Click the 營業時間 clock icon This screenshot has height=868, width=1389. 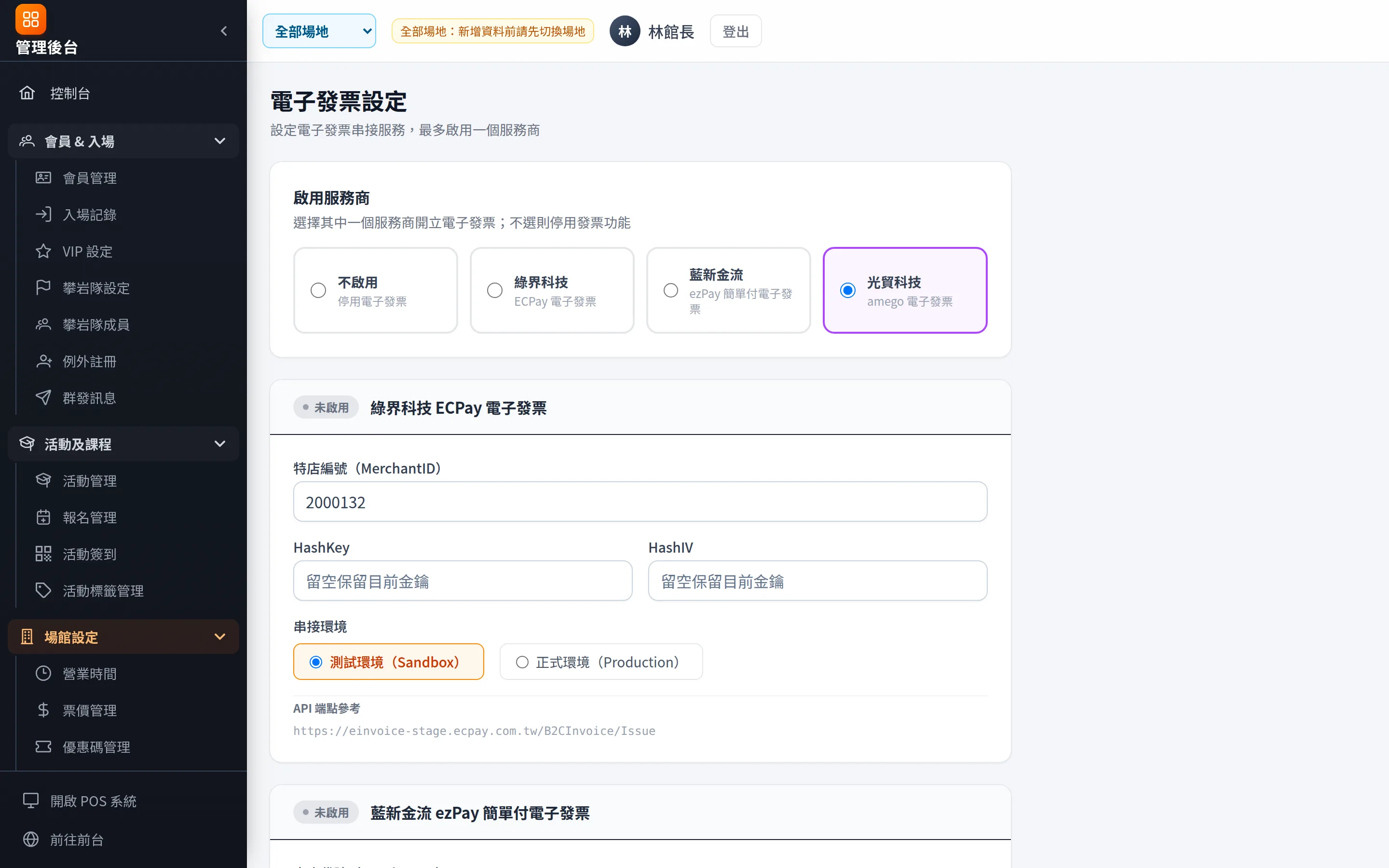click(43, 673)
